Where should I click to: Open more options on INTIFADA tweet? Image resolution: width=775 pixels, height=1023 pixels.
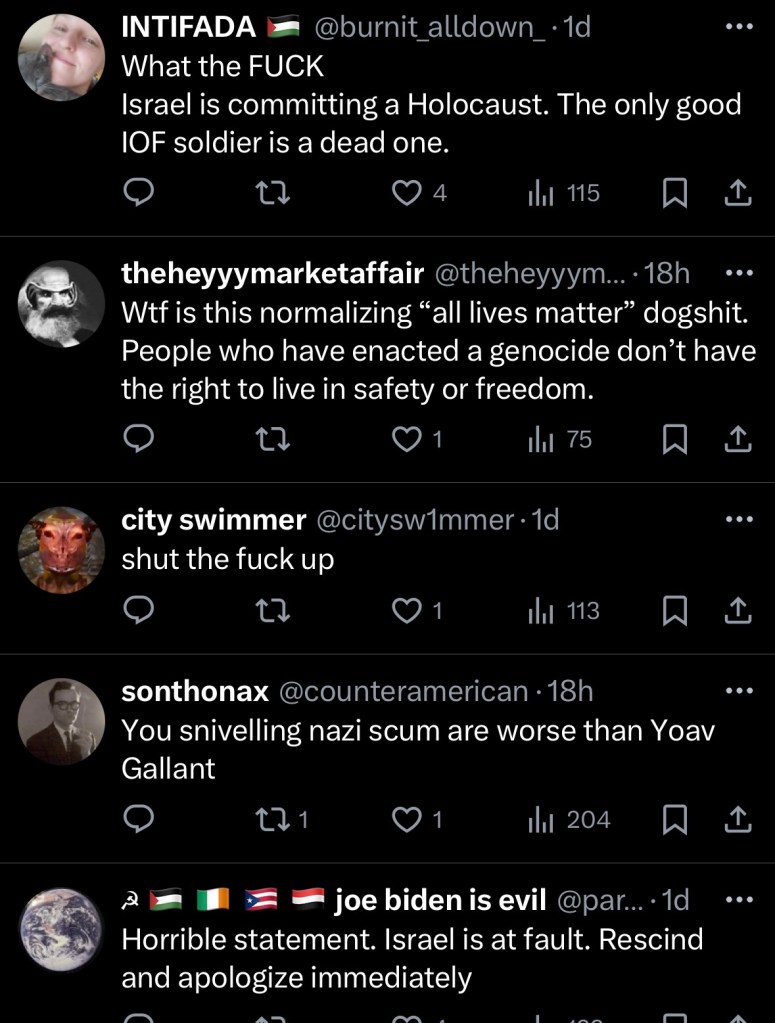click(x=737, y=27)
